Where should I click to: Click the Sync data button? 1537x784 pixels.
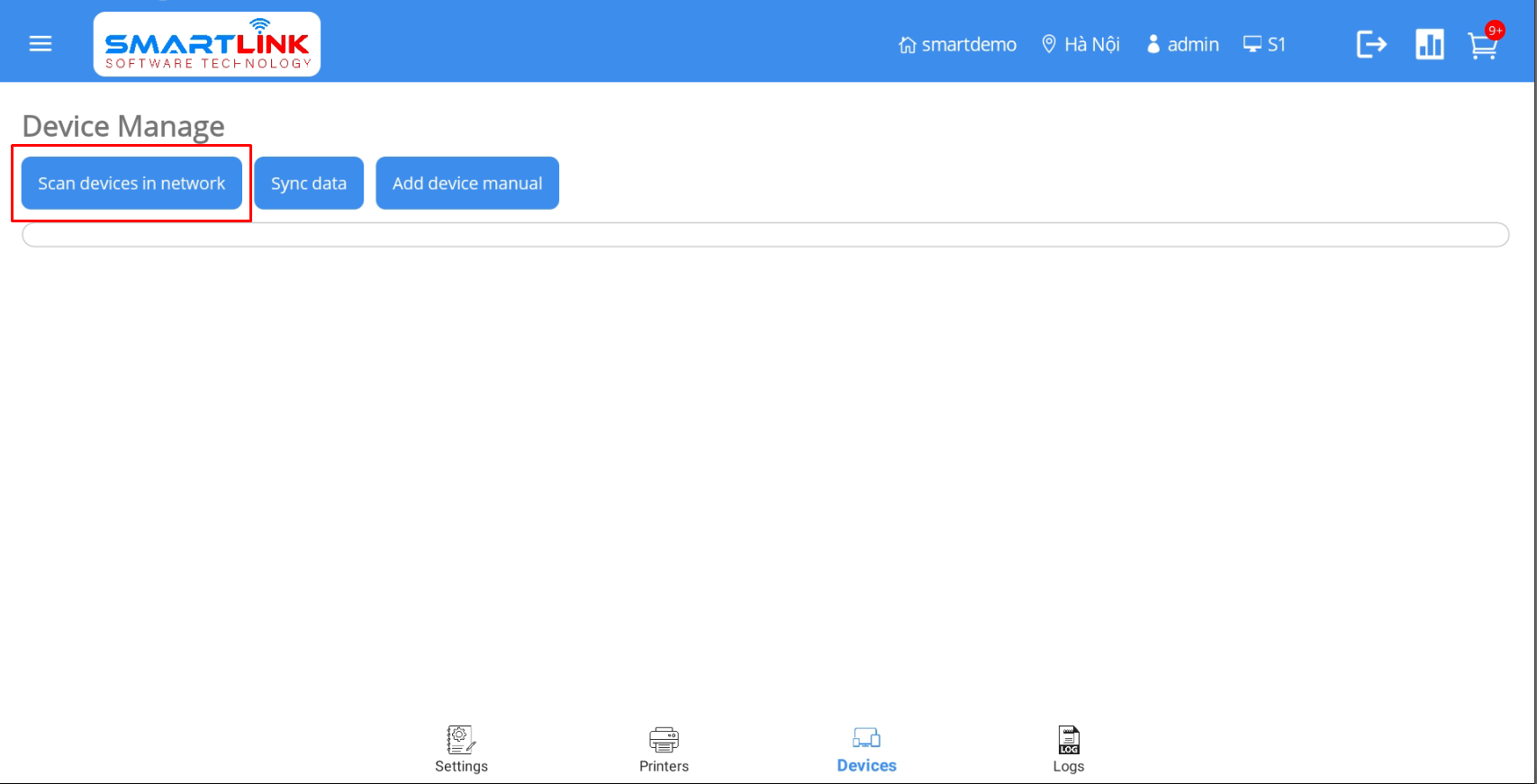point(309,184)
